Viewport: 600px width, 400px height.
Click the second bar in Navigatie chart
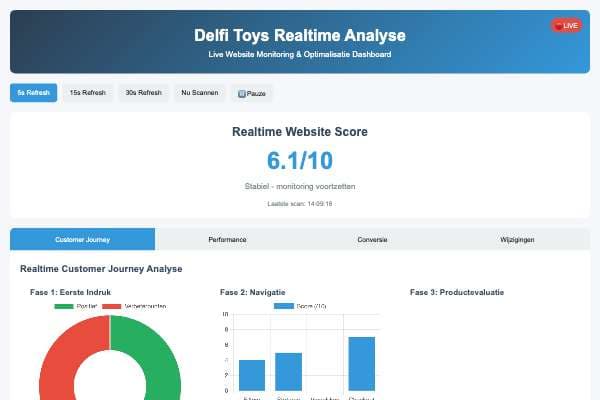pyautogui.click(x=289, y=372)
